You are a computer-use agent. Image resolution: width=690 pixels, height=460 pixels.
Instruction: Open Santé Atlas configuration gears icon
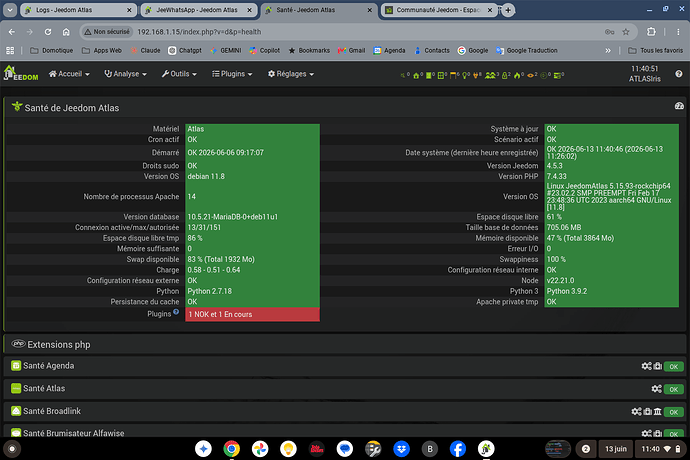(656, 389)
